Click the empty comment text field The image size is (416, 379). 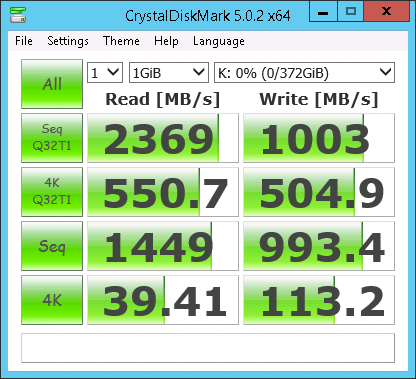click(208, 348)
